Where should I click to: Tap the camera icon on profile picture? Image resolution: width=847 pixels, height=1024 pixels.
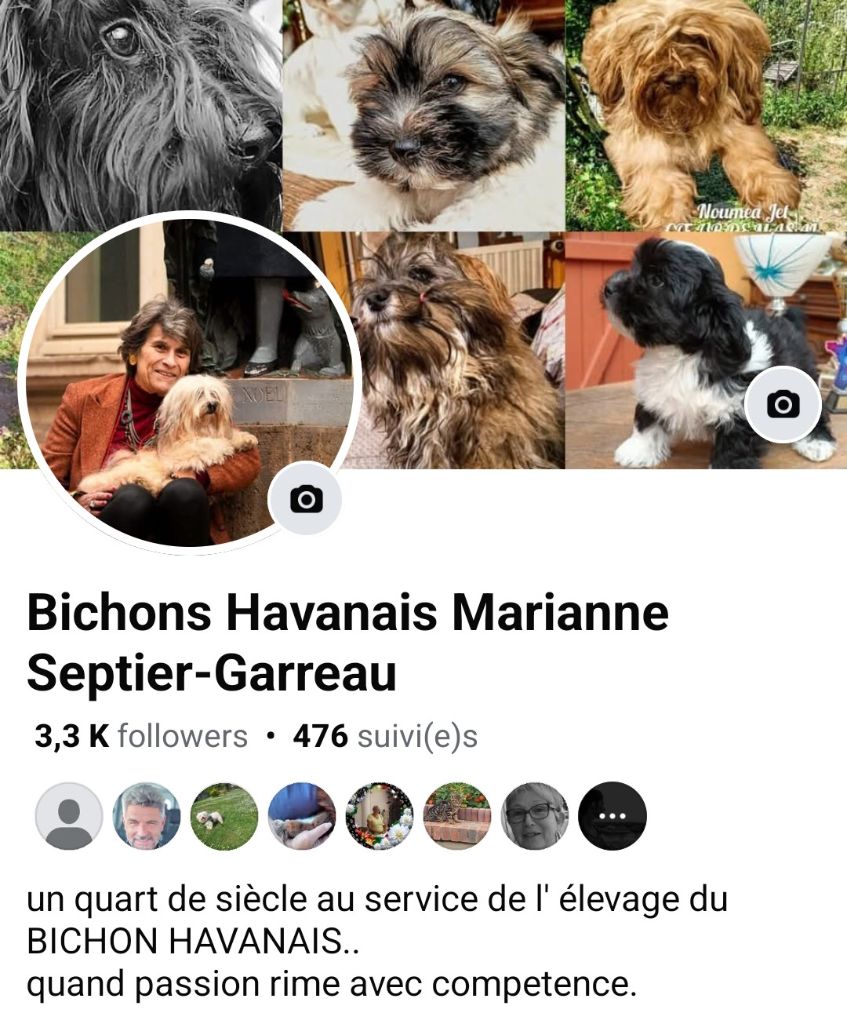coord(306,500)
